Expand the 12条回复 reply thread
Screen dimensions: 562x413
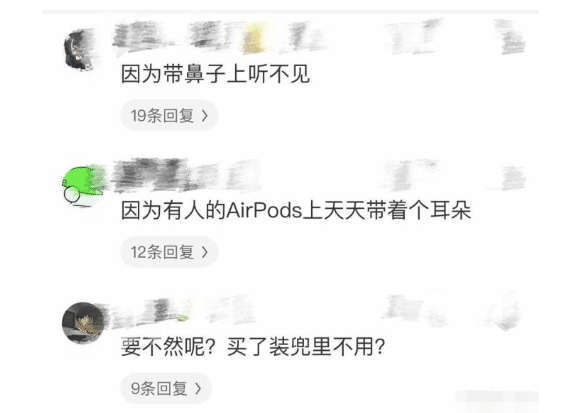169,252
